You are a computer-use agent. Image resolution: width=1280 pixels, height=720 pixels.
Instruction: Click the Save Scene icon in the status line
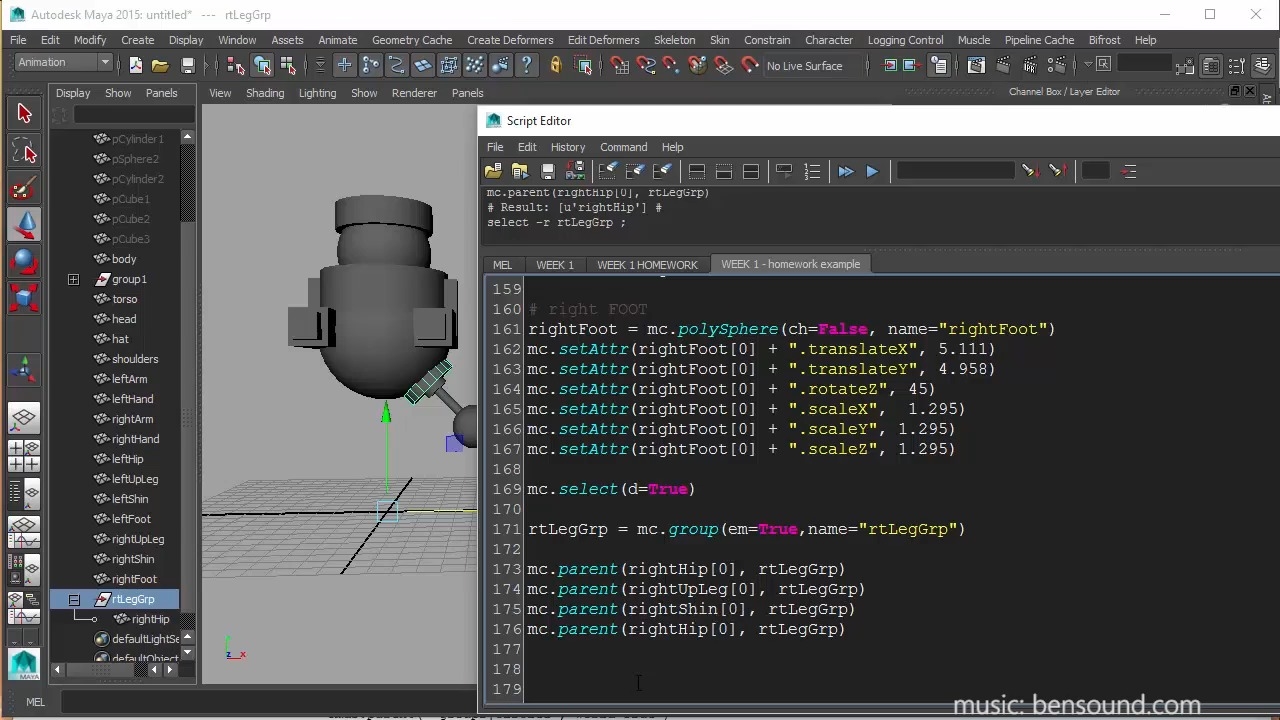point(188,65)
